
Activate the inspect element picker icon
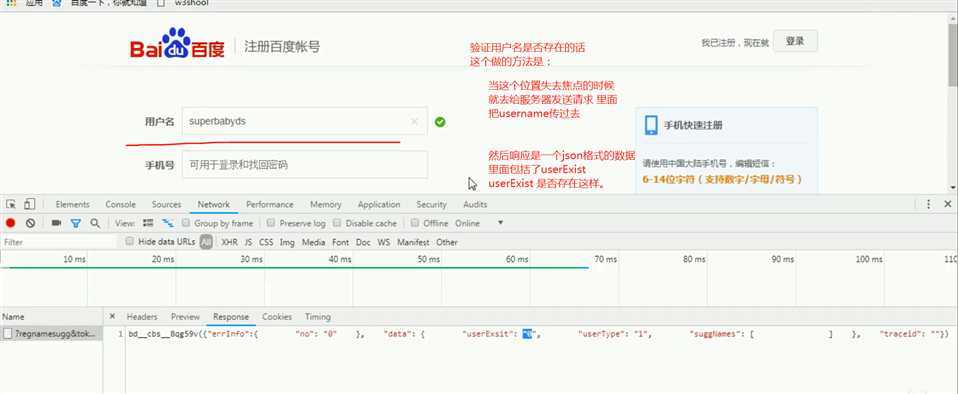click(x=11, y=204)
